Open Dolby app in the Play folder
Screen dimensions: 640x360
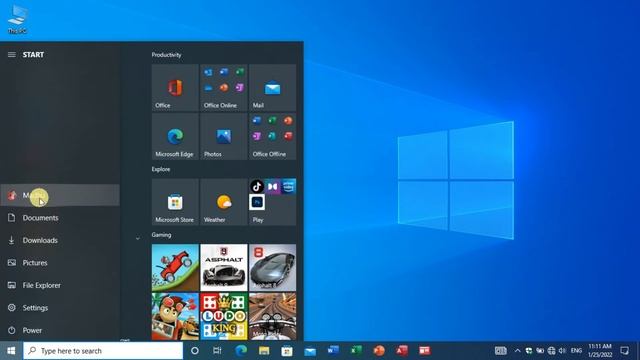272,187
